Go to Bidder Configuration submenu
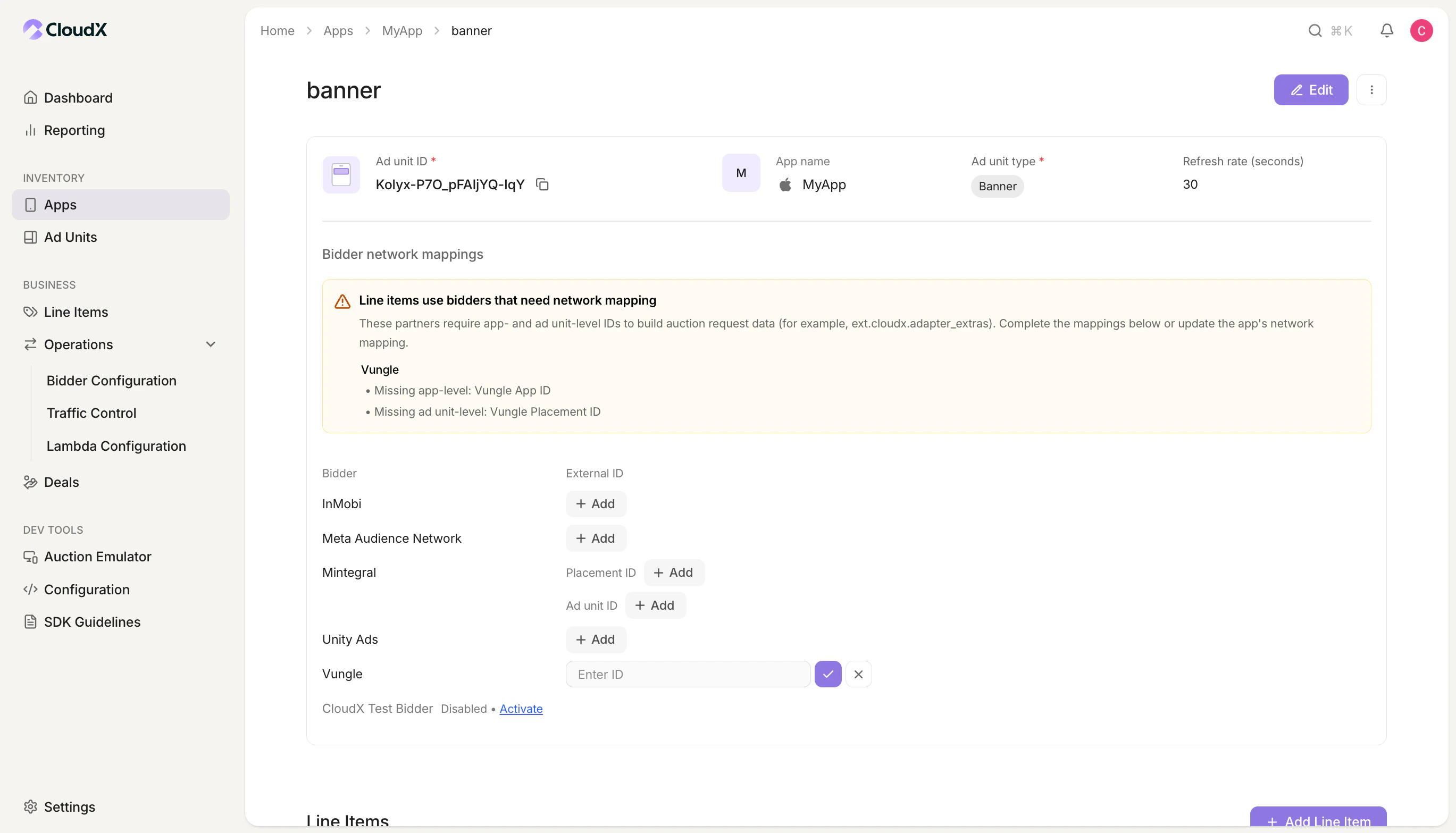1456x833 pixels. click(111, 381)
